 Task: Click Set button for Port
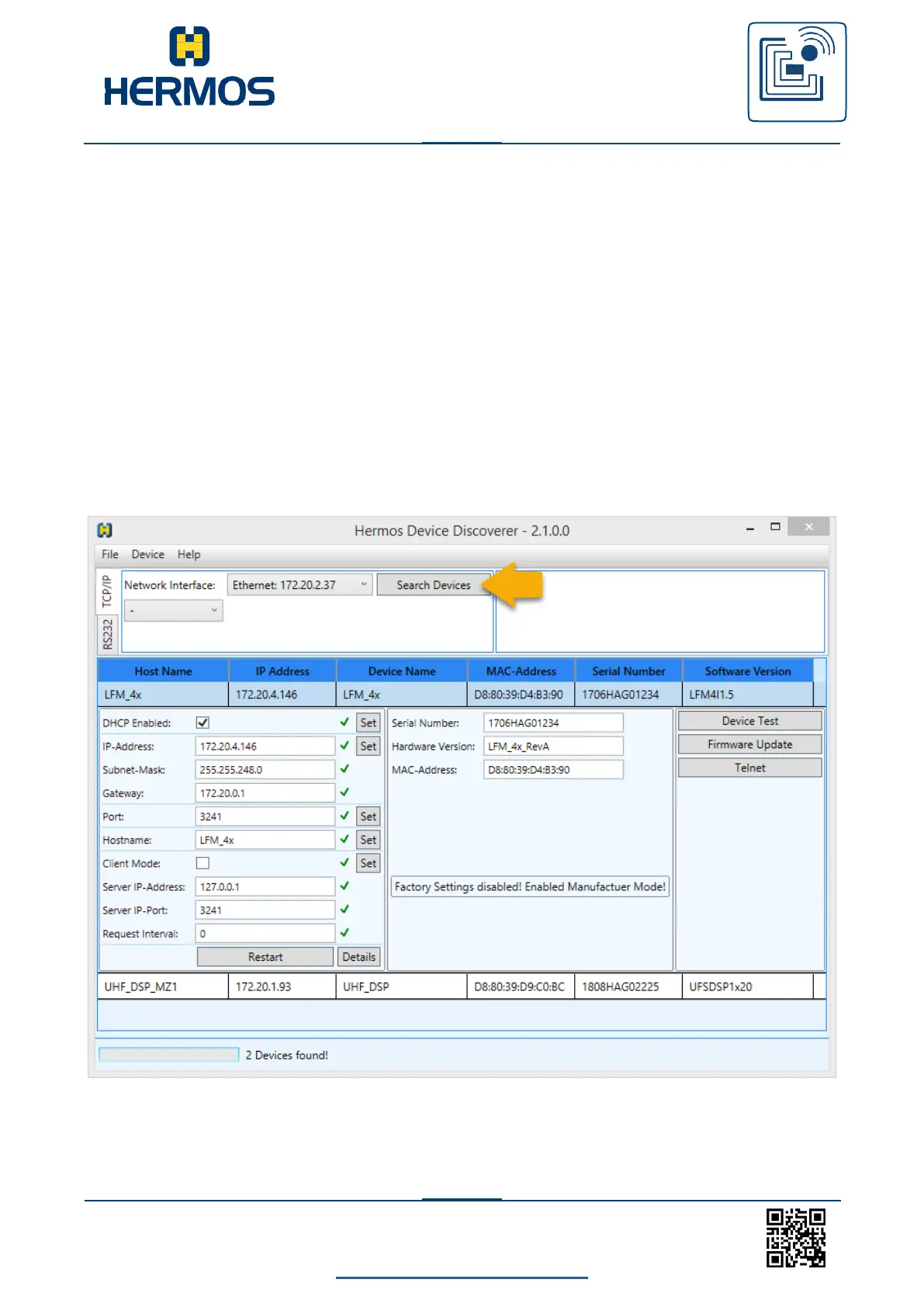(369, 816)
